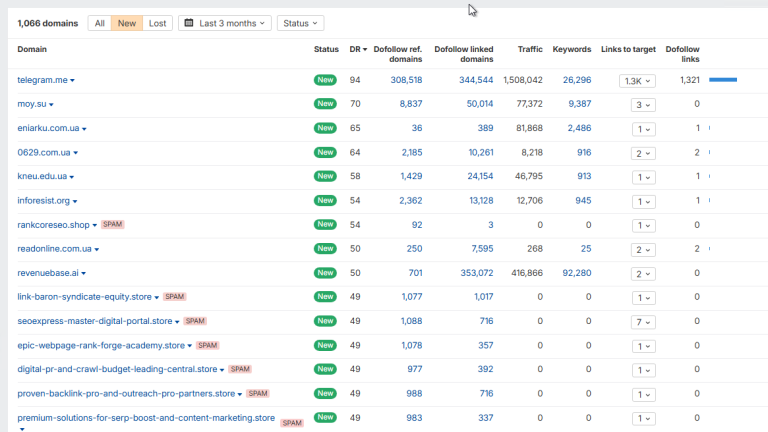Click 308,518 dofollow ref. domains value

click(406, 80)
